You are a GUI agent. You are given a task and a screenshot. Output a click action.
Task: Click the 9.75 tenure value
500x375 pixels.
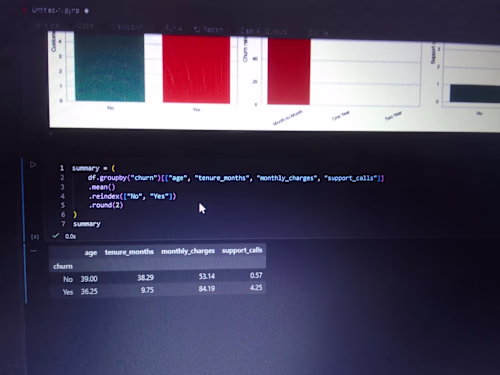pyautogui.click(x=147, y=290)
